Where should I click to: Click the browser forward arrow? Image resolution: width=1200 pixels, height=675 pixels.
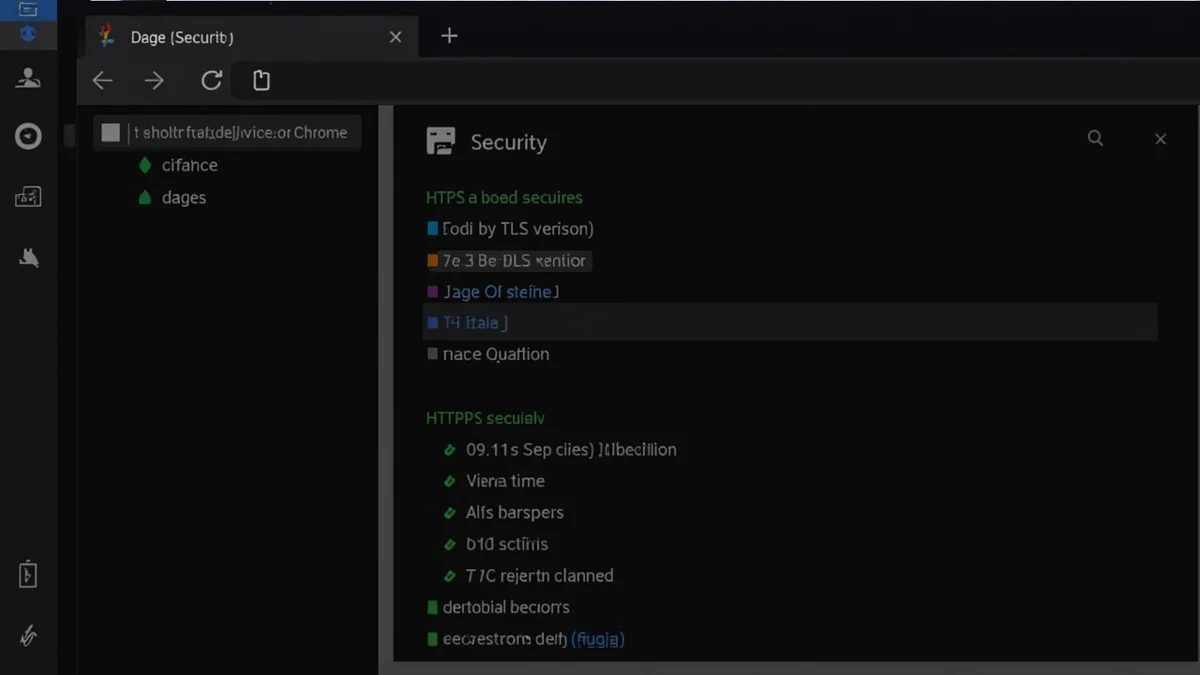[x=154, y=81]
